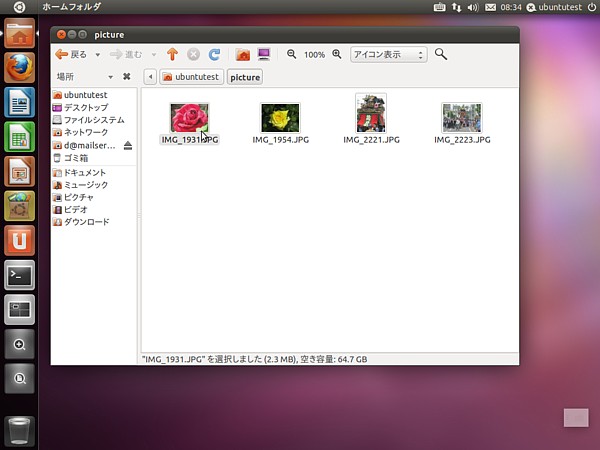Viewport: 600px width, 450px height.
Task: Open デスクトップ in the sidebar
Action: coord(94,108)
